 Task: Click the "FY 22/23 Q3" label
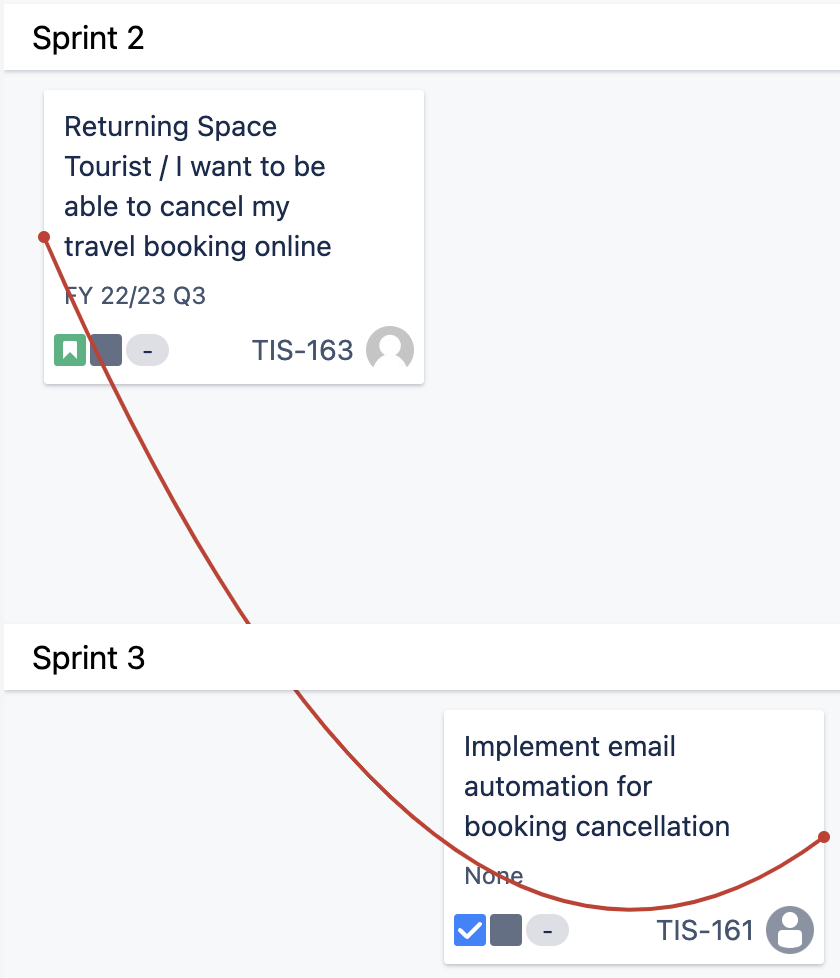[x=135, y=296]
